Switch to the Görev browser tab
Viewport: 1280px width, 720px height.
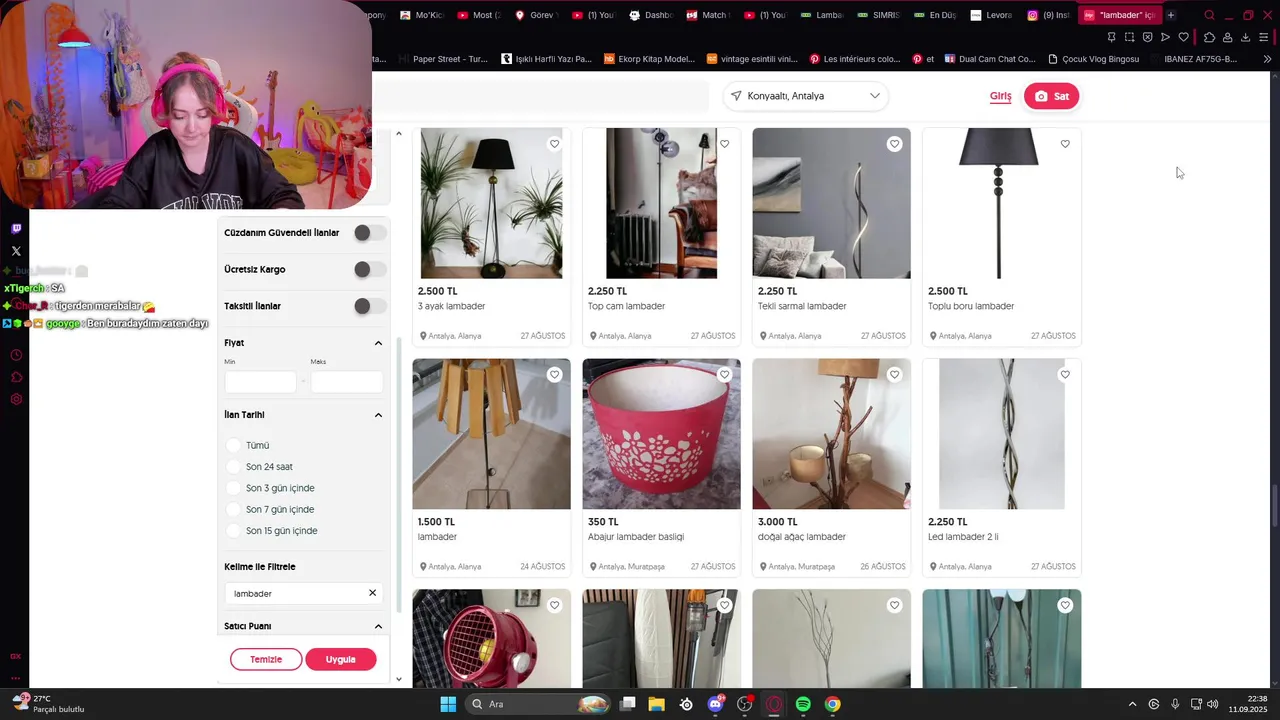[x=537, y=15]
